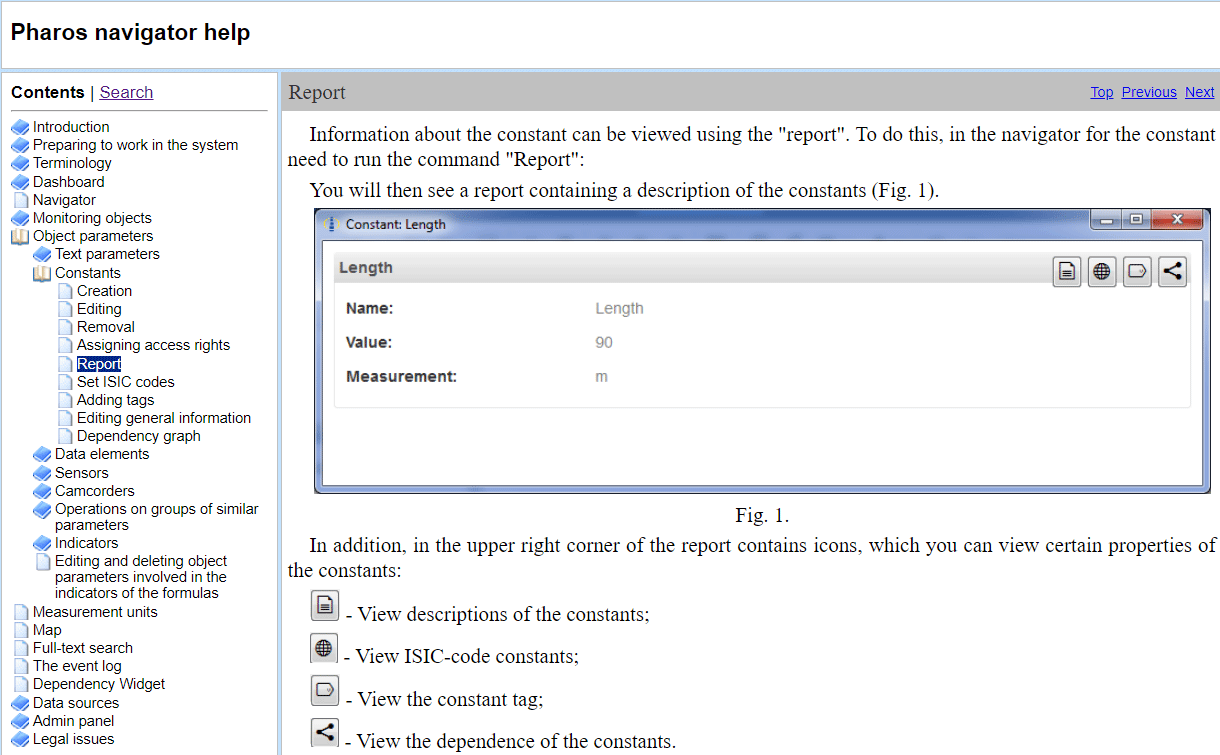The height and width of the screenshot is (755, 1220).
Task: Click the tag icon beside View constant tag
Action: pos(324,691)
